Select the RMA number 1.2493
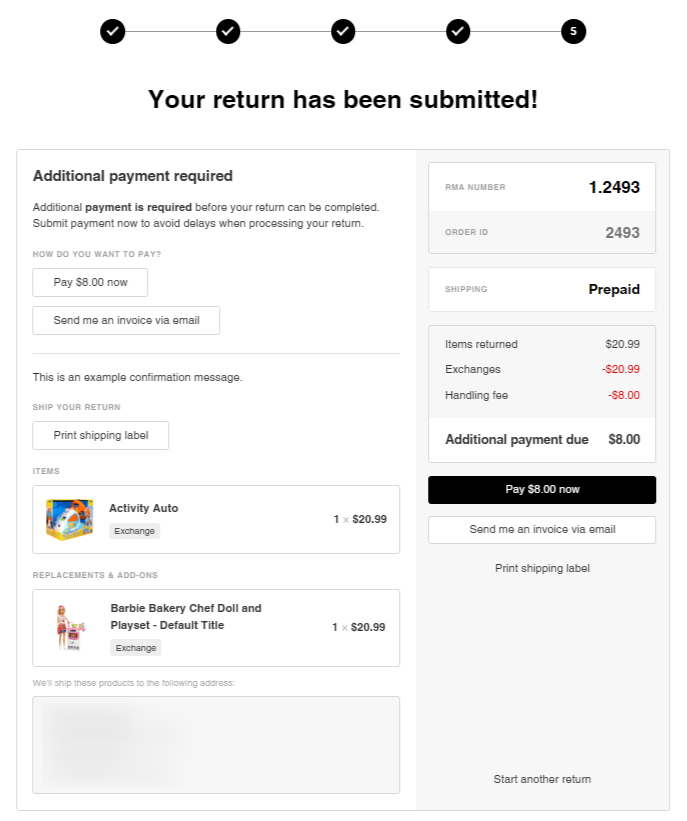687x821 pixels. [x=614, y=187]
